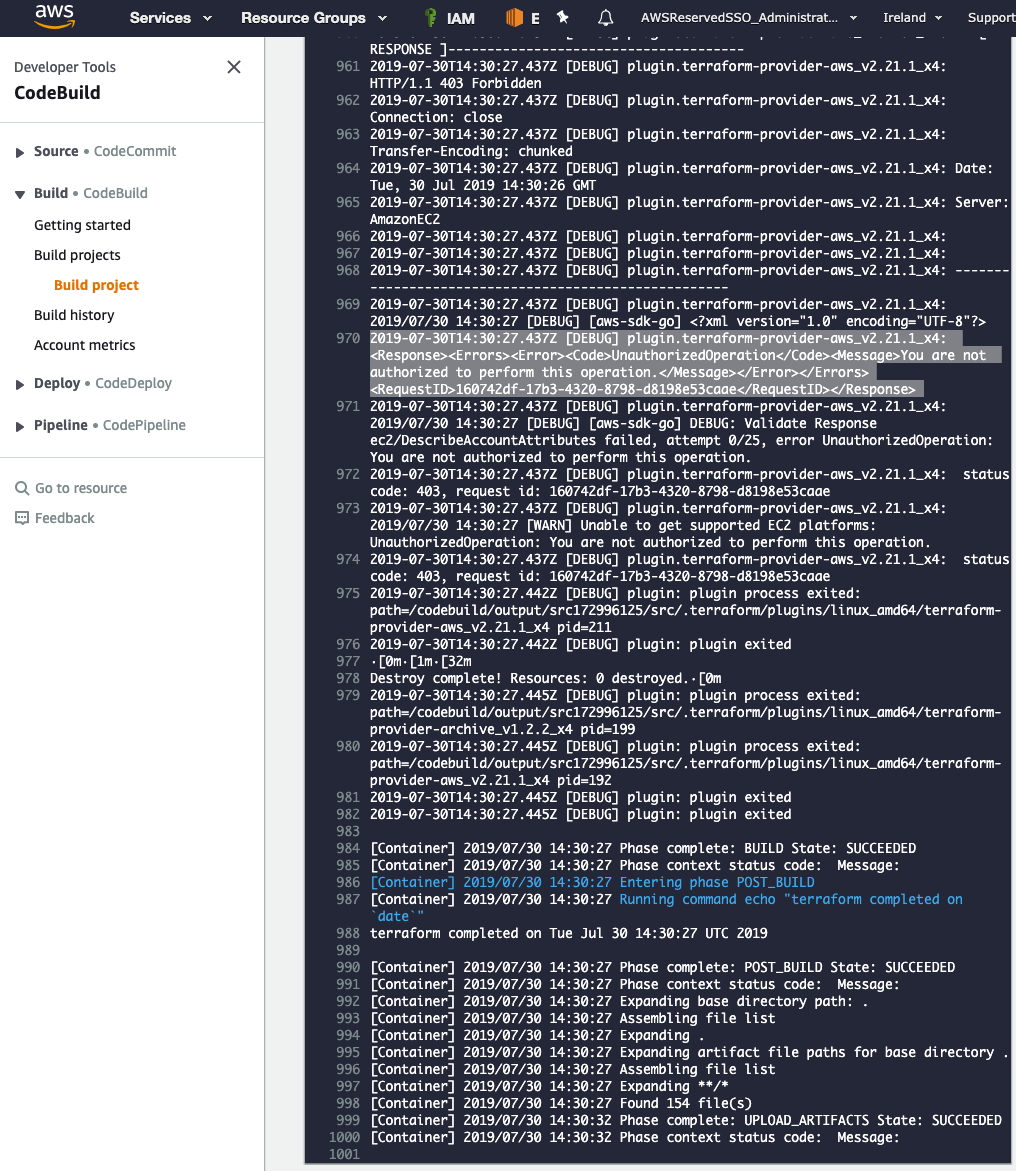
Task: Open the AWSReservedSSO_Administrator account menu
Action: tap(749, 18)
